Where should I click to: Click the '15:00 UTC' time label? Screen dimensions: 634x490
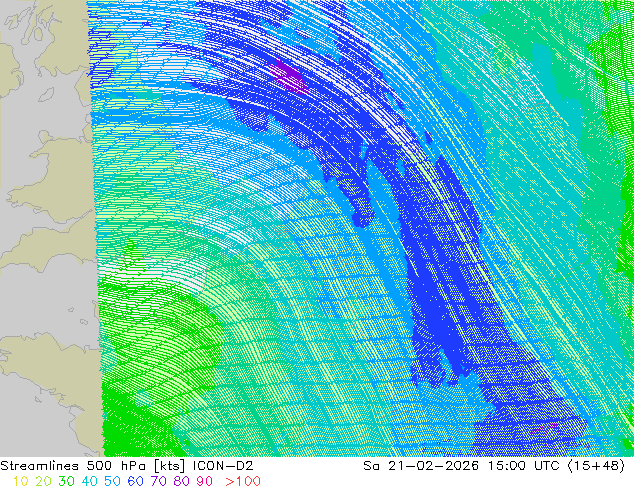(523, 466)
